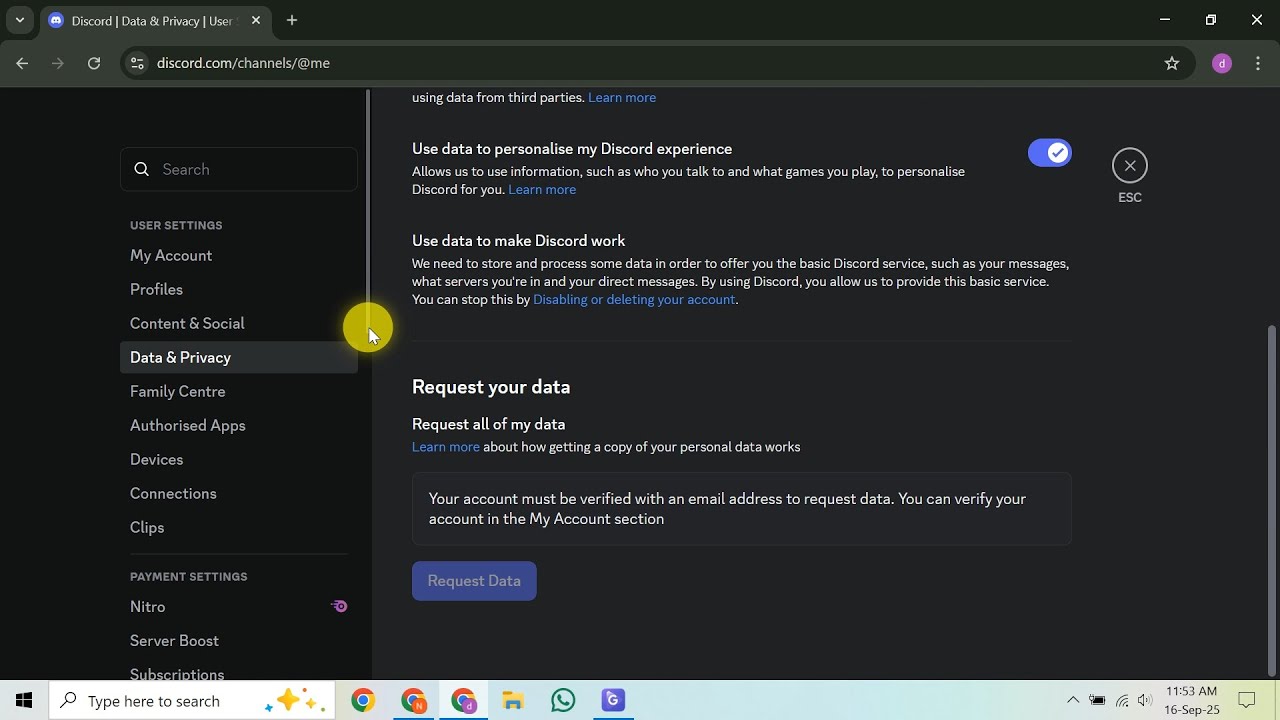The image size is (1280, 720).
Task: Open Server Boost settings
Action: pyautogui.click(x=239, y=641)
